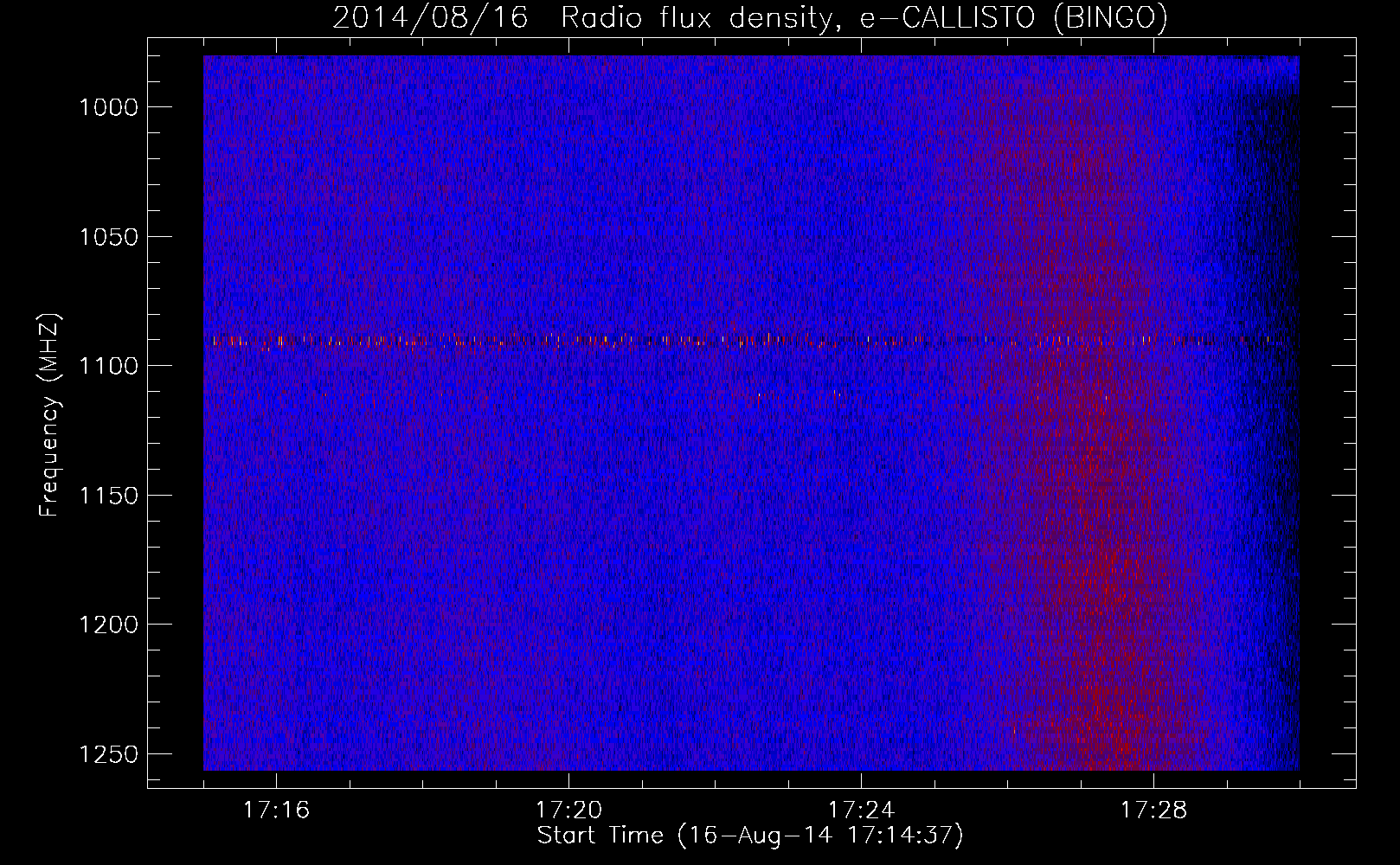Click the 'Frequency (MHZ)' axis label
This screenshot has width=1400, height=865.
click(x=50, y=415)
